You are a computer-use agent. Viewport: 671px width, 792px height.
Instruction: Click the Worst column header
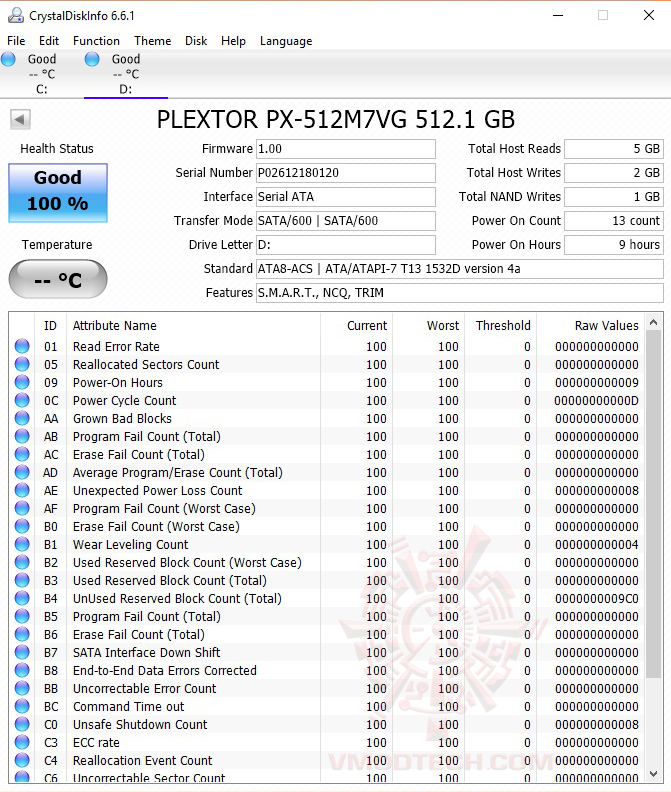point(428,325)
